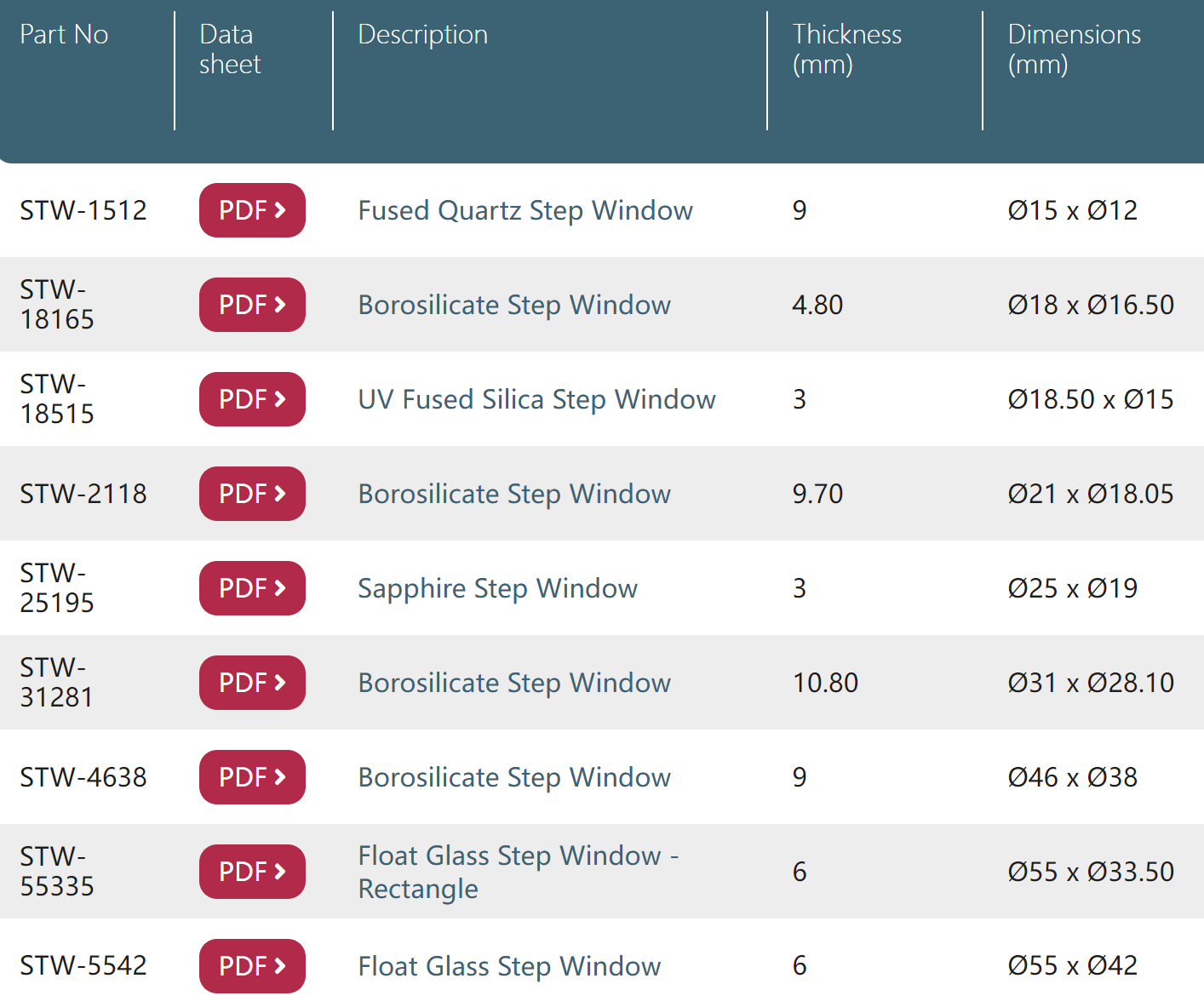Open the PDF datasheet for STW-25195
1204x1007 pixels.
pyautogui.click(x=252, y=588)
